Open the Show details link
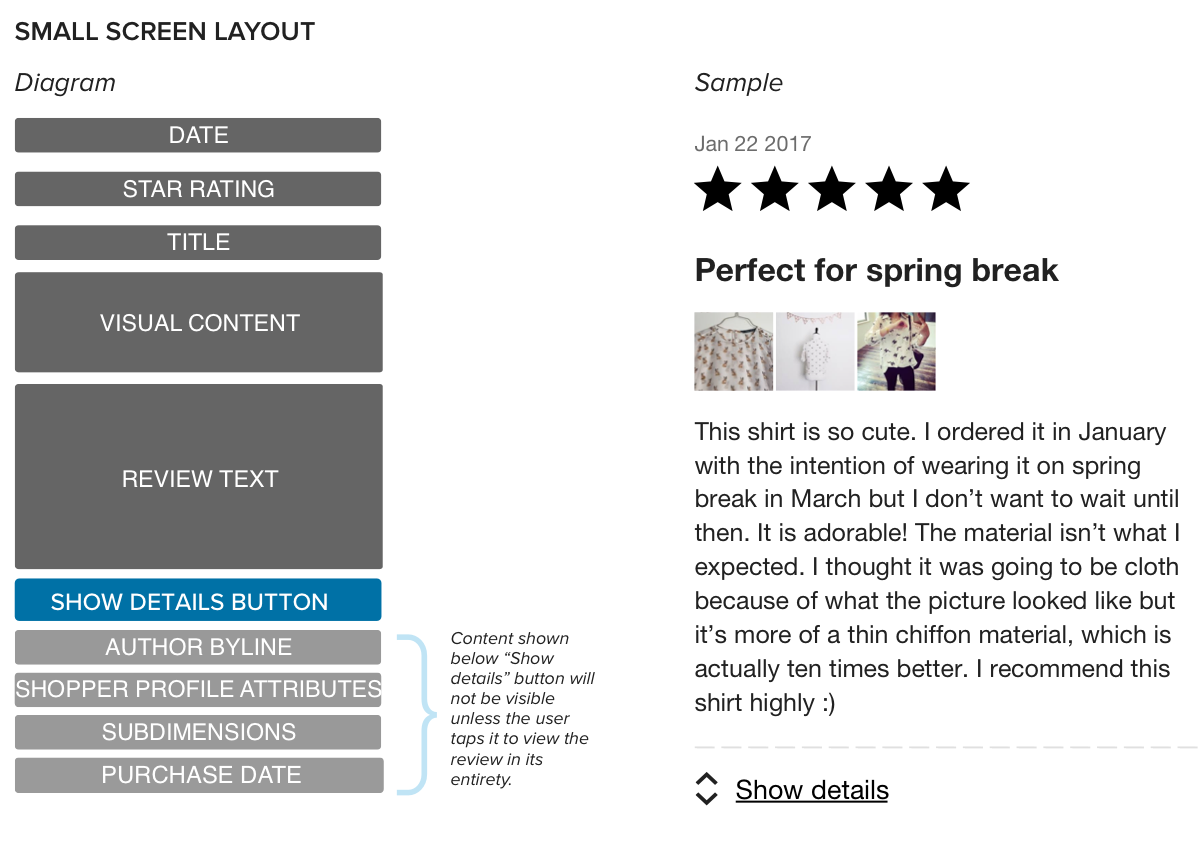 812,790
